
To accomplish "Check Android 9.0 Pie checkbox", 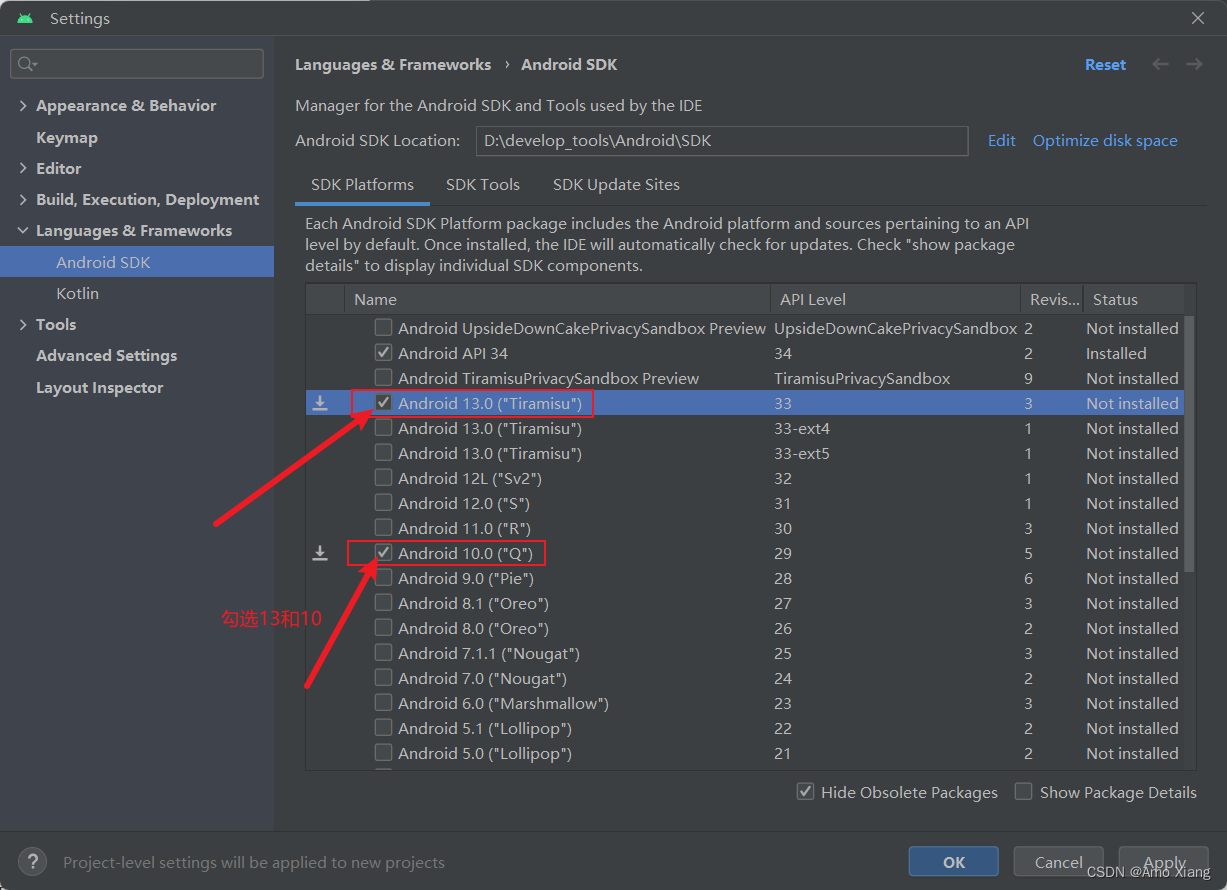I will pos(383,578).
